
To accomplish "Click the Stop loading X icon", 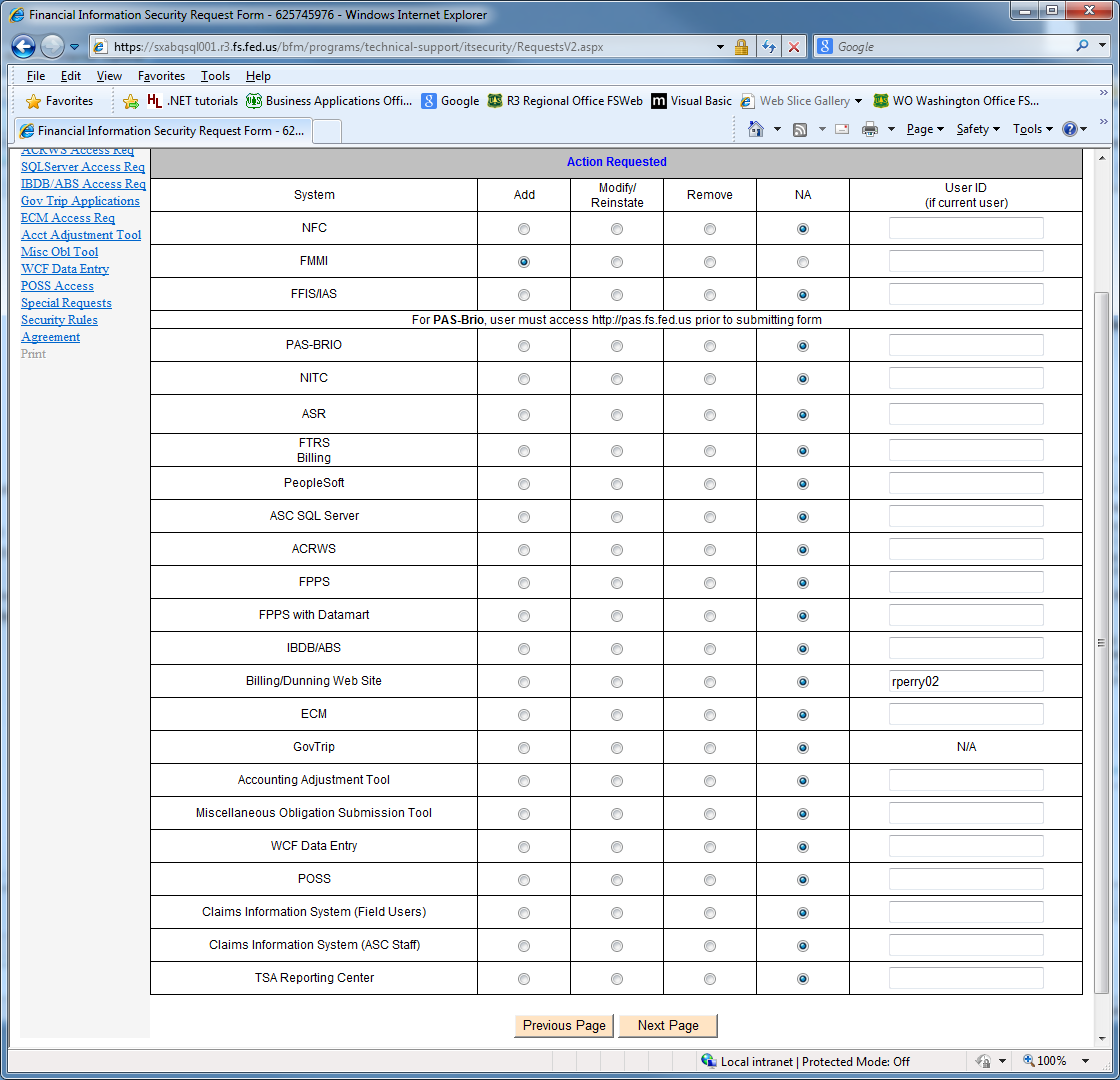I will (x=794, y=47).
